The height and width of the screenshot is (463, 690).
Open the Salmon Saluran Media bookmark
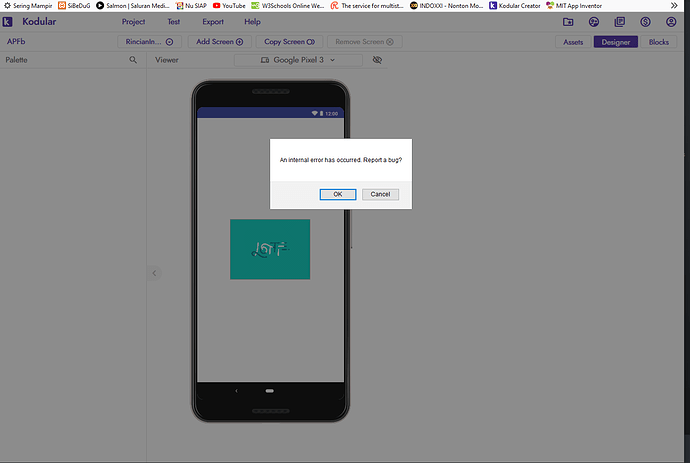click(x=132, y=6)
